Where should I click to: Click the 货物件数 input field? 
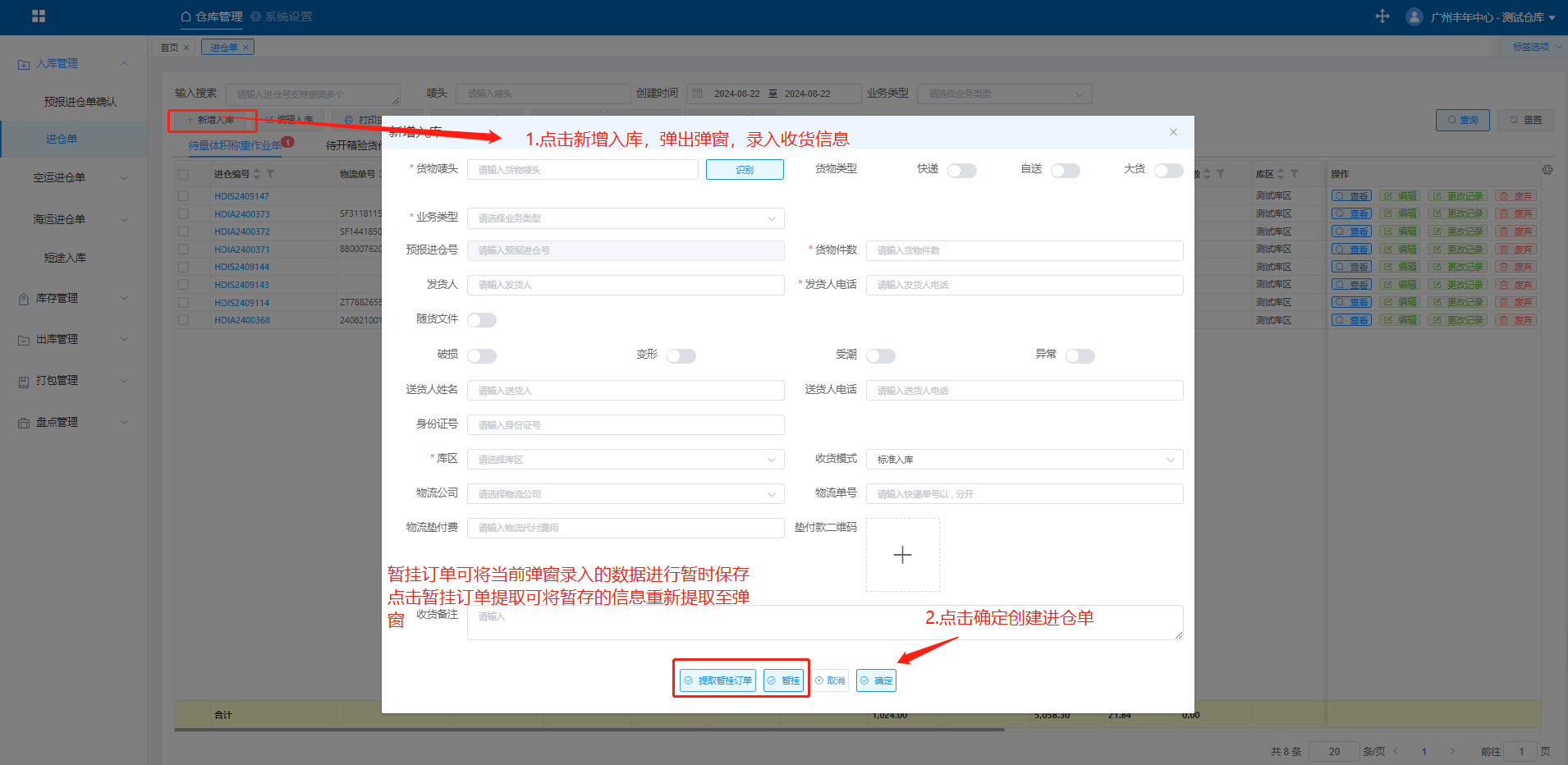coord(1024,250)
